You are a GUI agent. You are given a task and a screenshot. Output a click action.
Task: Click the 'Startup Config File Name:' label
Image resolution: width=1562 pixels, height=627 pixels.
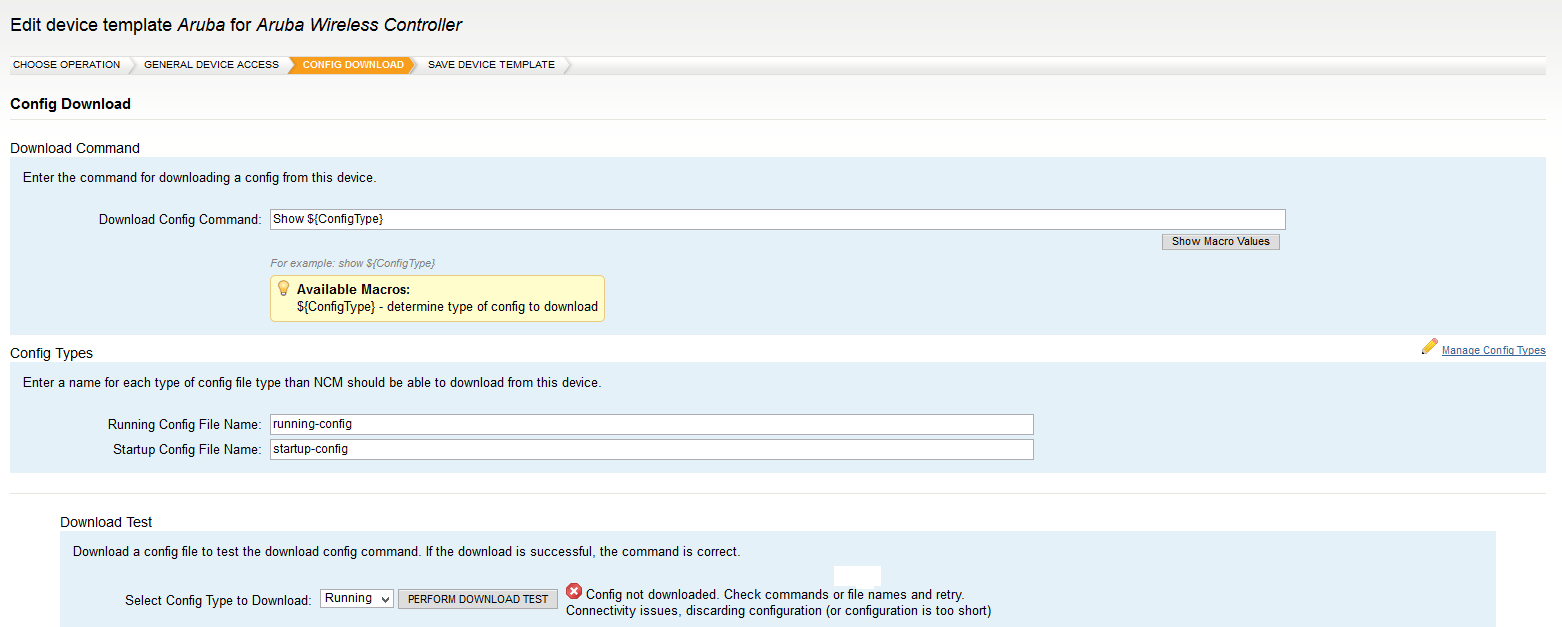tap(187, 450)
